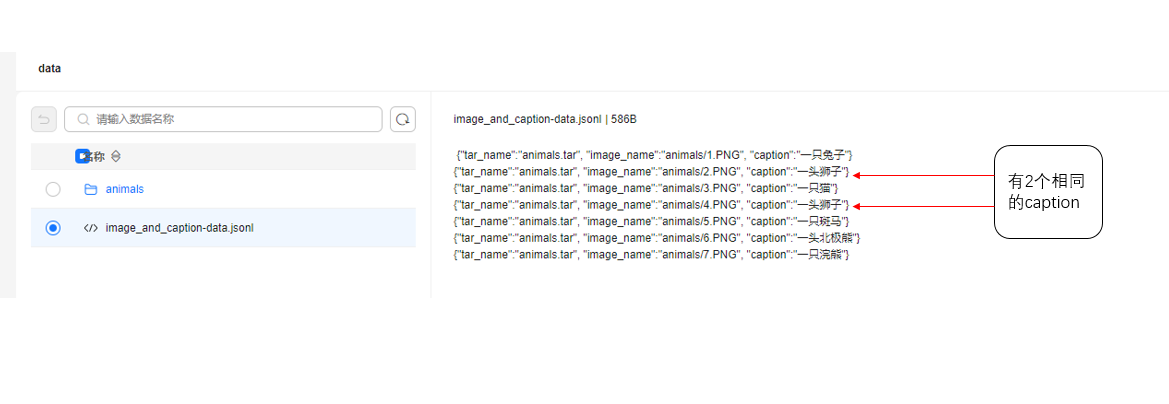Open image_and_caption-data.jsonl file name
This screenshot has height=404, width=1169.
click(x=180, y=228)
